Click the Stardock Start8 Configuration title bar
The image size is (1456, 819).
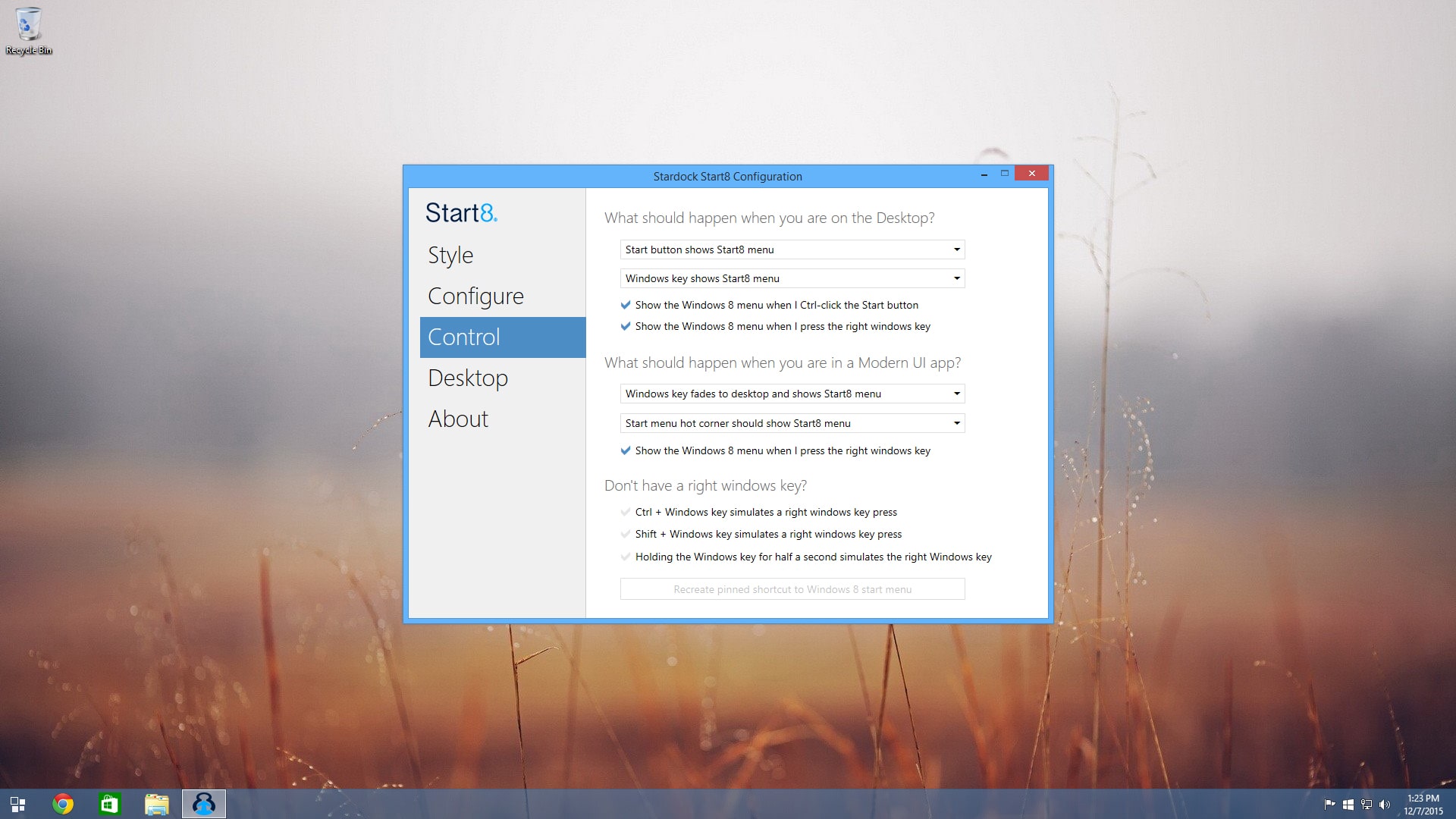[x=727, y=177]
